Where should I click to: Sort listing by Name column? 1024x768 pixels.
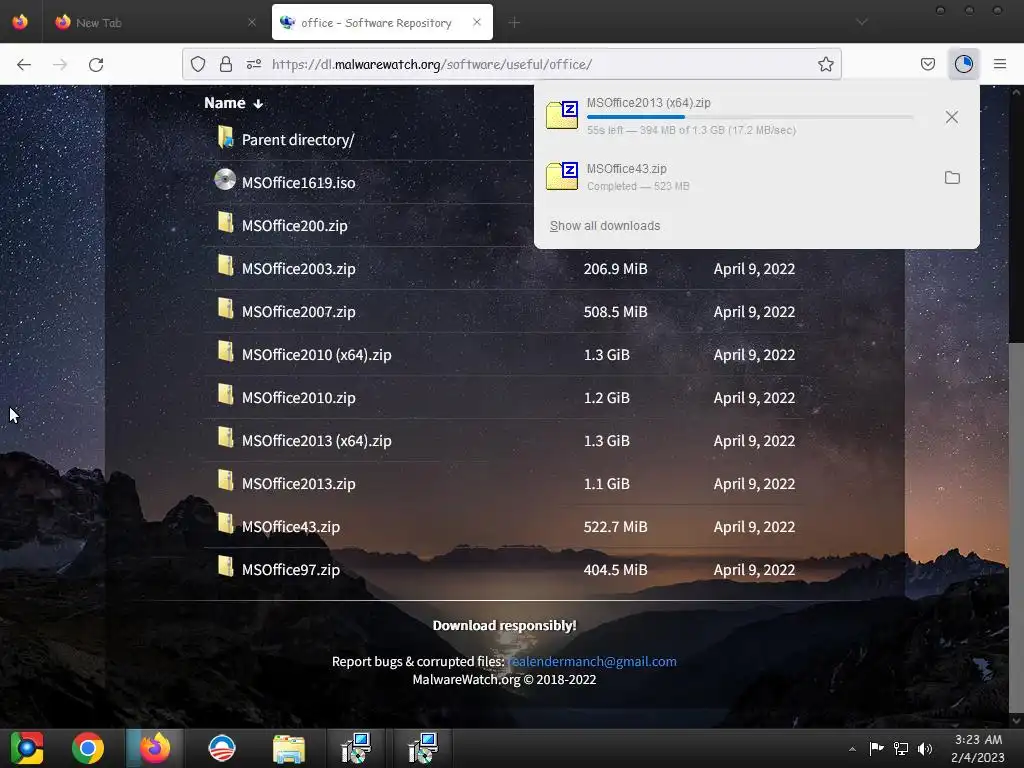(233, 103)
